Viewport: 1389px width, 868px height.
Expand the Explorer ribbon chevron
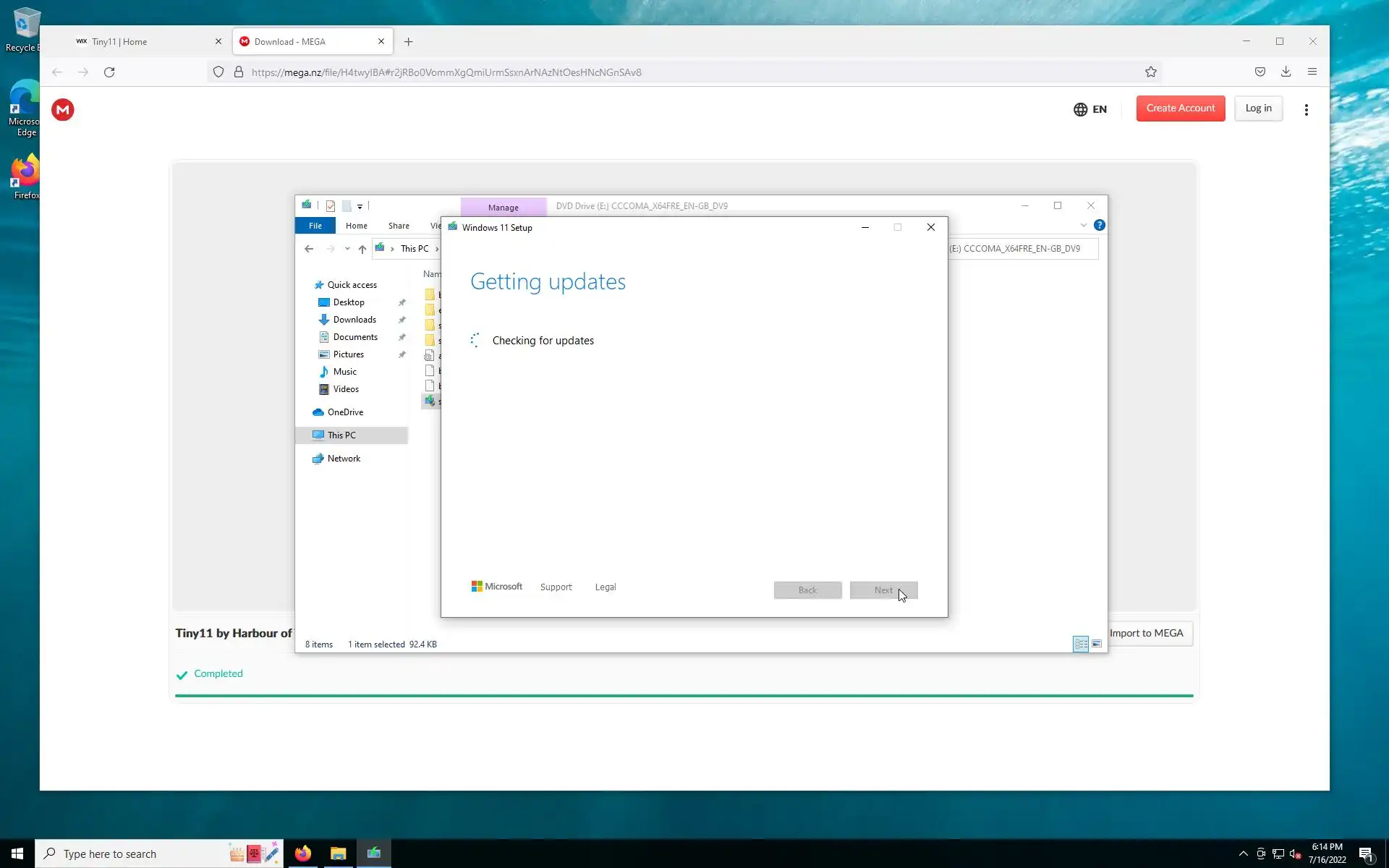coord(1083,225)
